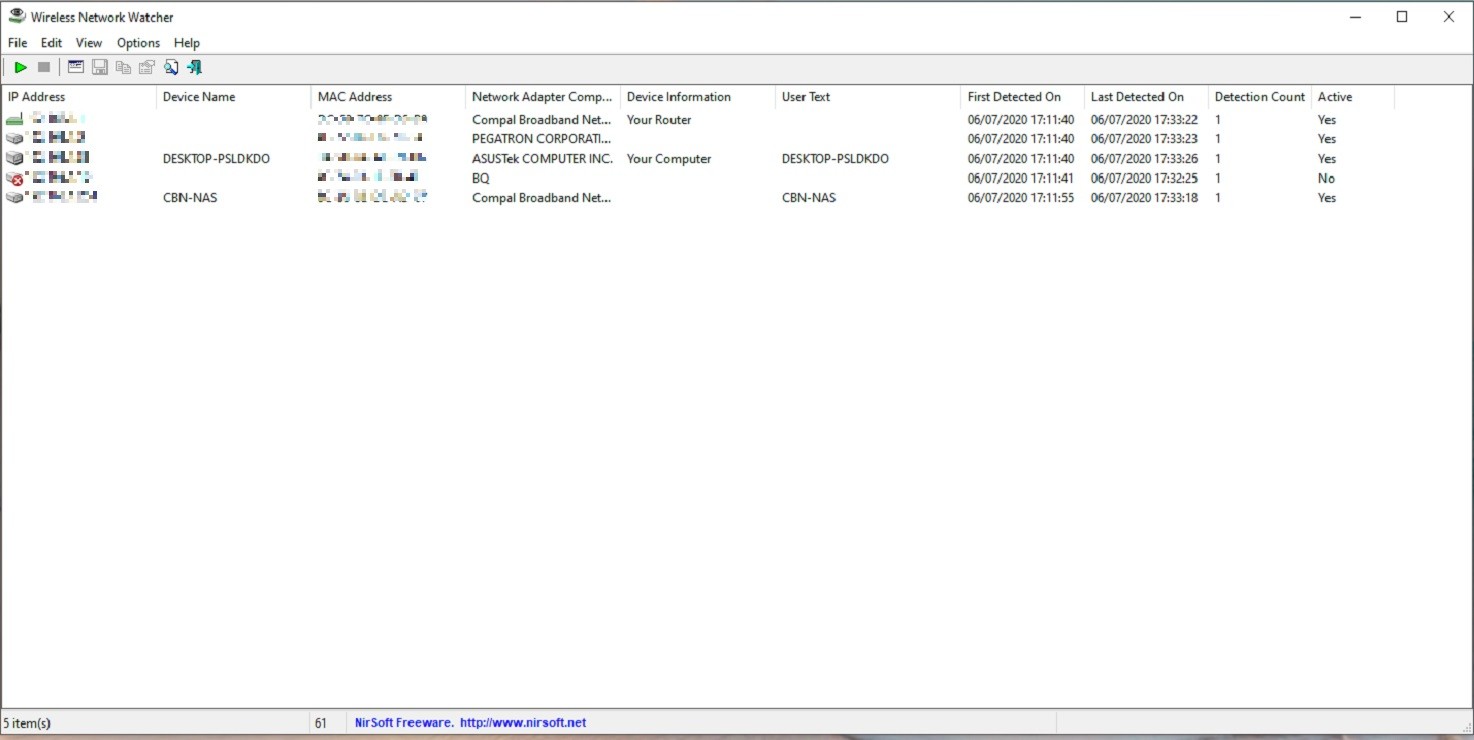Click the 5 item(s) status bar area

coord(28,722)
